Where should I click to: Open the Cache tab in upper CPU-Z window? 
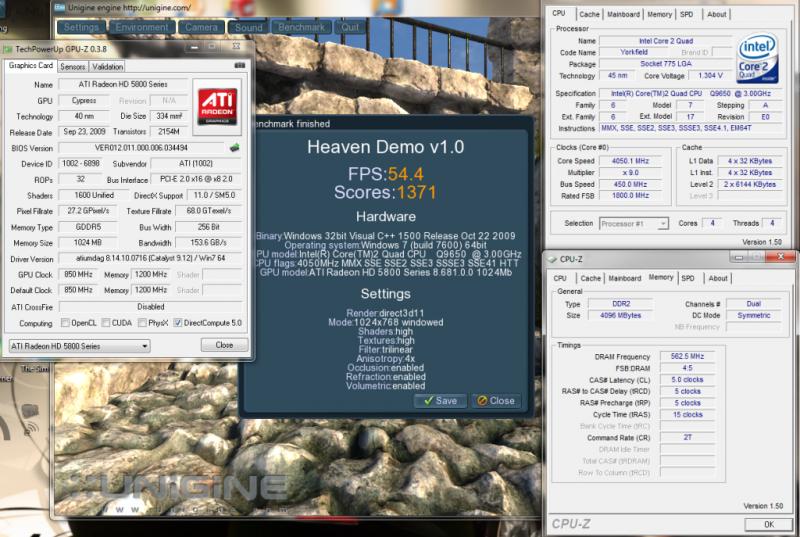click(x=589, y=14)
